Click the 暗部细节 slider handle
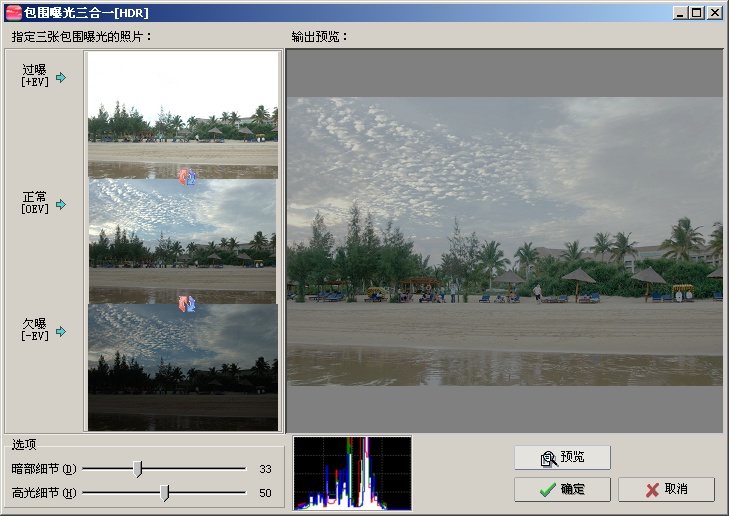The width and height of the screenshot is (729, 516). 138,469
